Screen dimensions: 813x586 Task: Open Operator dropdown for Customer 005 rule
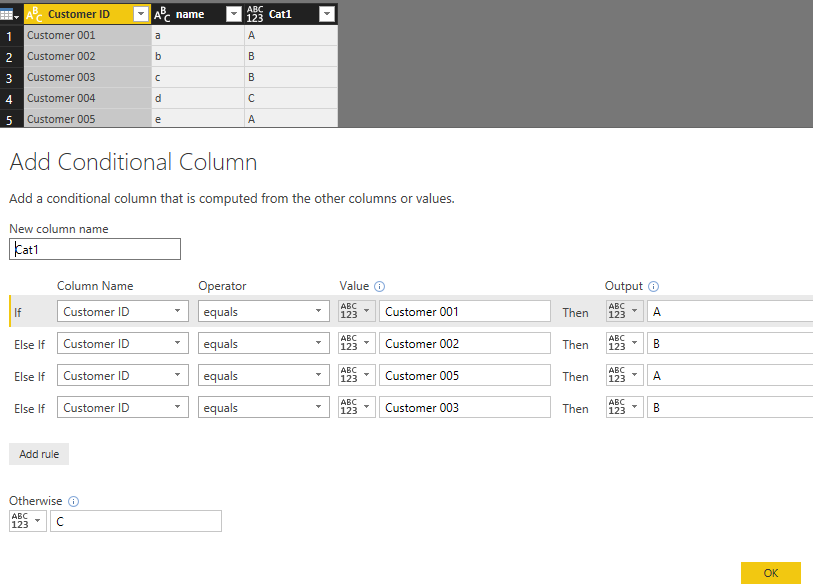pos(263,375)
